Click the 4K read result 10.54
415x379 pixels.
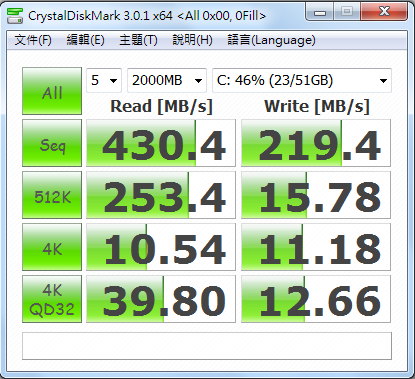click(x=161, y=247)
